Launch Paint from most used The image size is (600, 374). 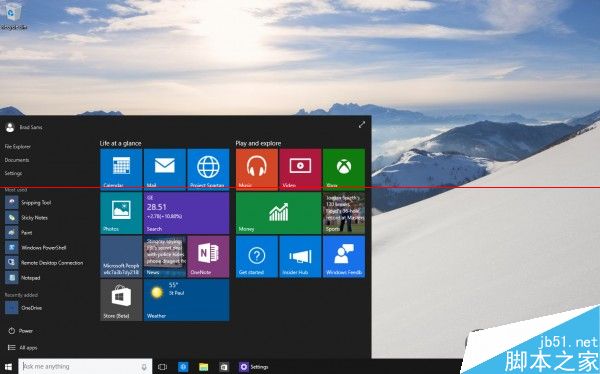pyautogui.click(x=19, y=232)
